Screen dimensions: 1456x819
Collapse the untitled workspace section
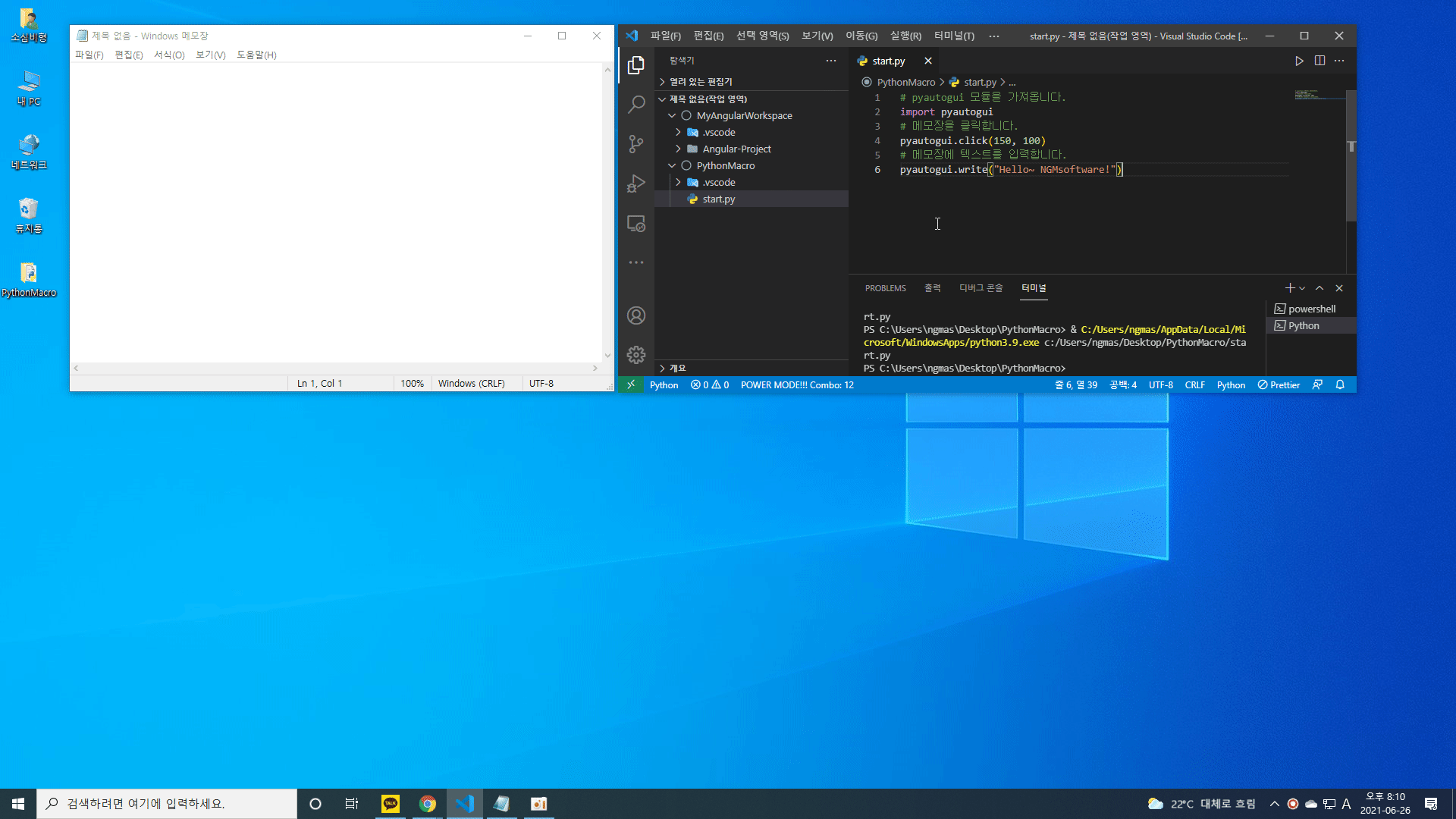tap(751, 99)
